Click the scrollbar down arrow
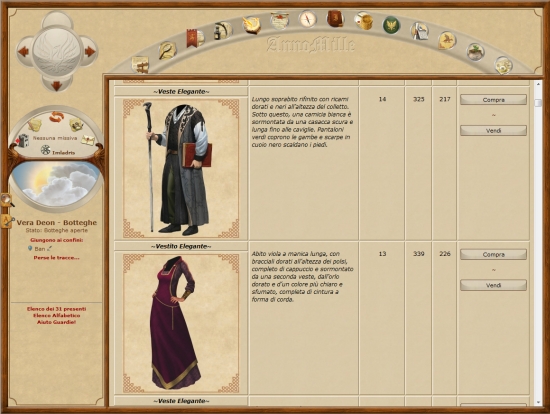The width and height of the screenshot is (550, 414). pyautogui.click(x=538, y=402)
